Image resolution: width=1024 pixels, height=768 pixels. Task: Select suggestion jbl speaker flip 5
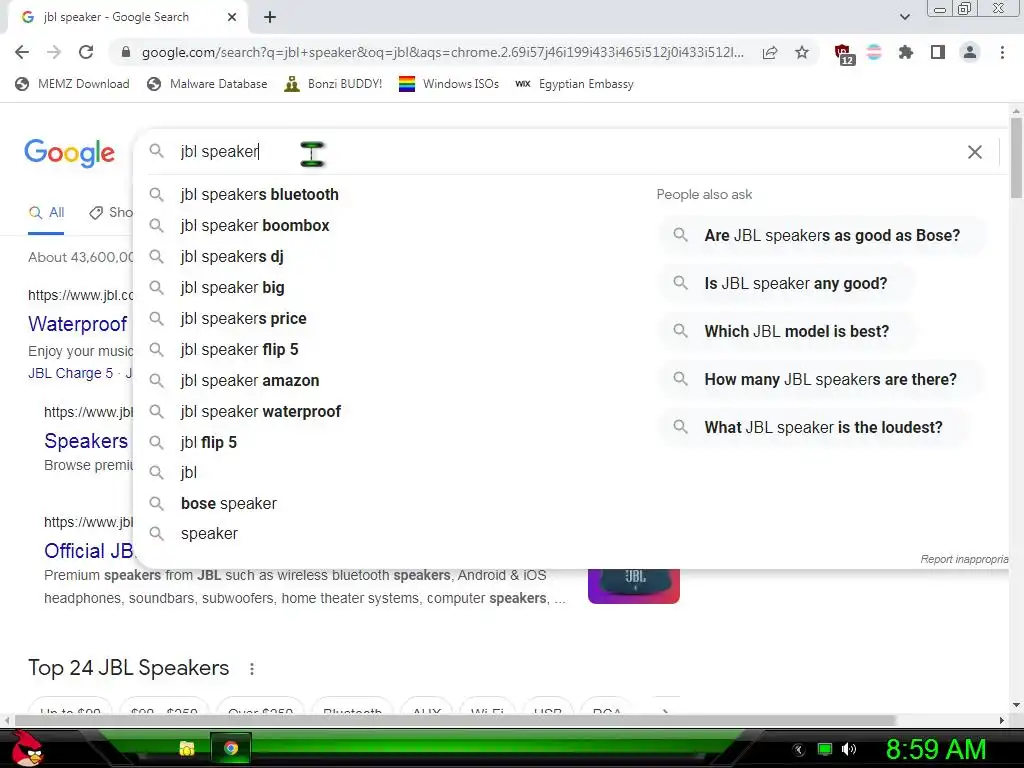(239, 349)
